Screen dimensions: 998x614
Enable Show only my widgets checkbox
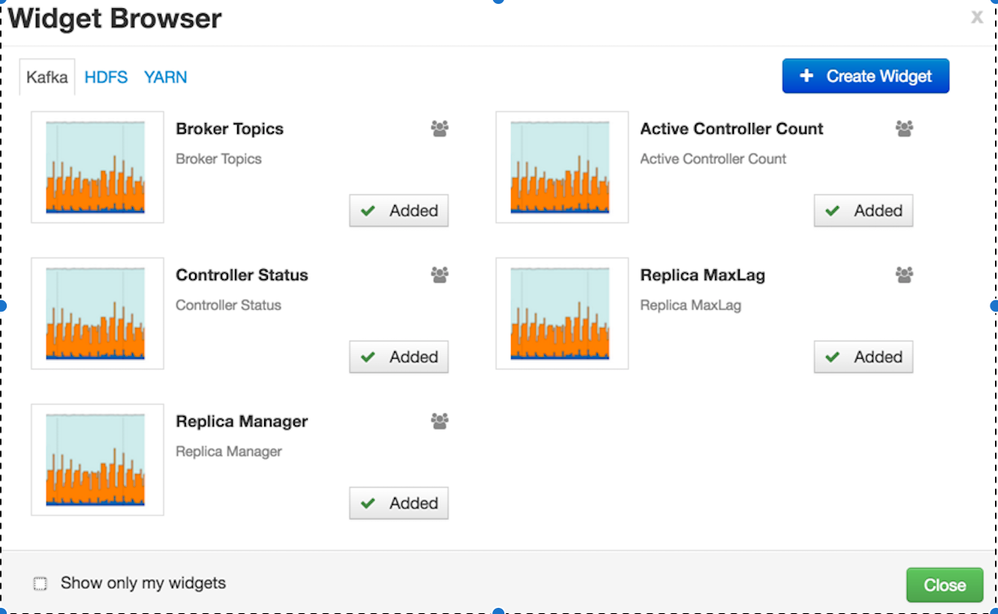coord(41,584)
